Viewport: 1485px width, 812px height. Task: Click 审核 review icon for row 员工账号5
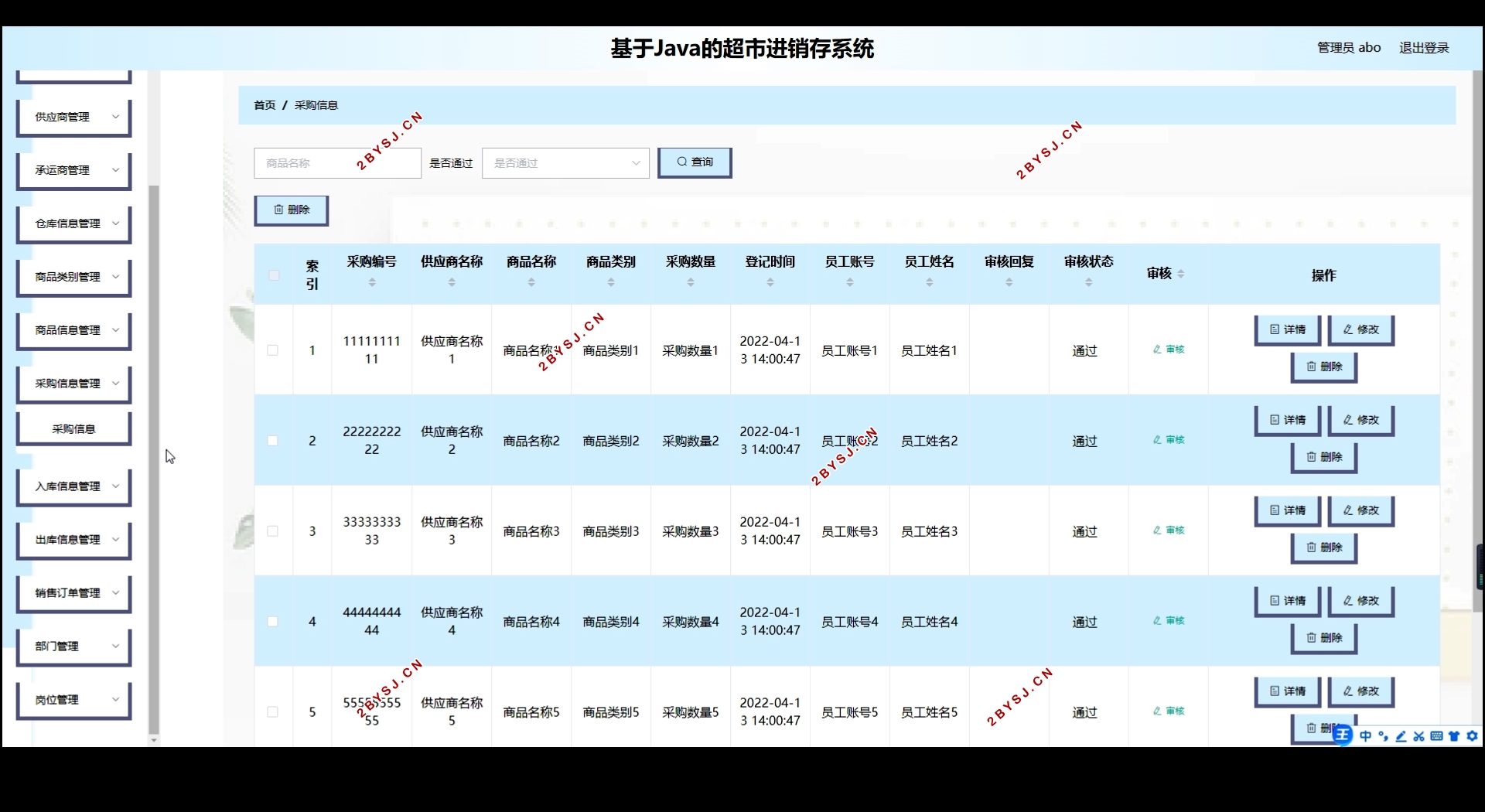click(x=1169, y=711)
